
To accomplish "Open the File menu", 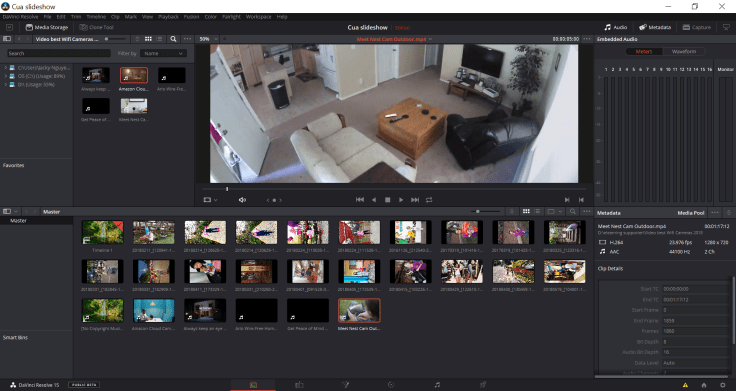I will (x=47, y=17).
